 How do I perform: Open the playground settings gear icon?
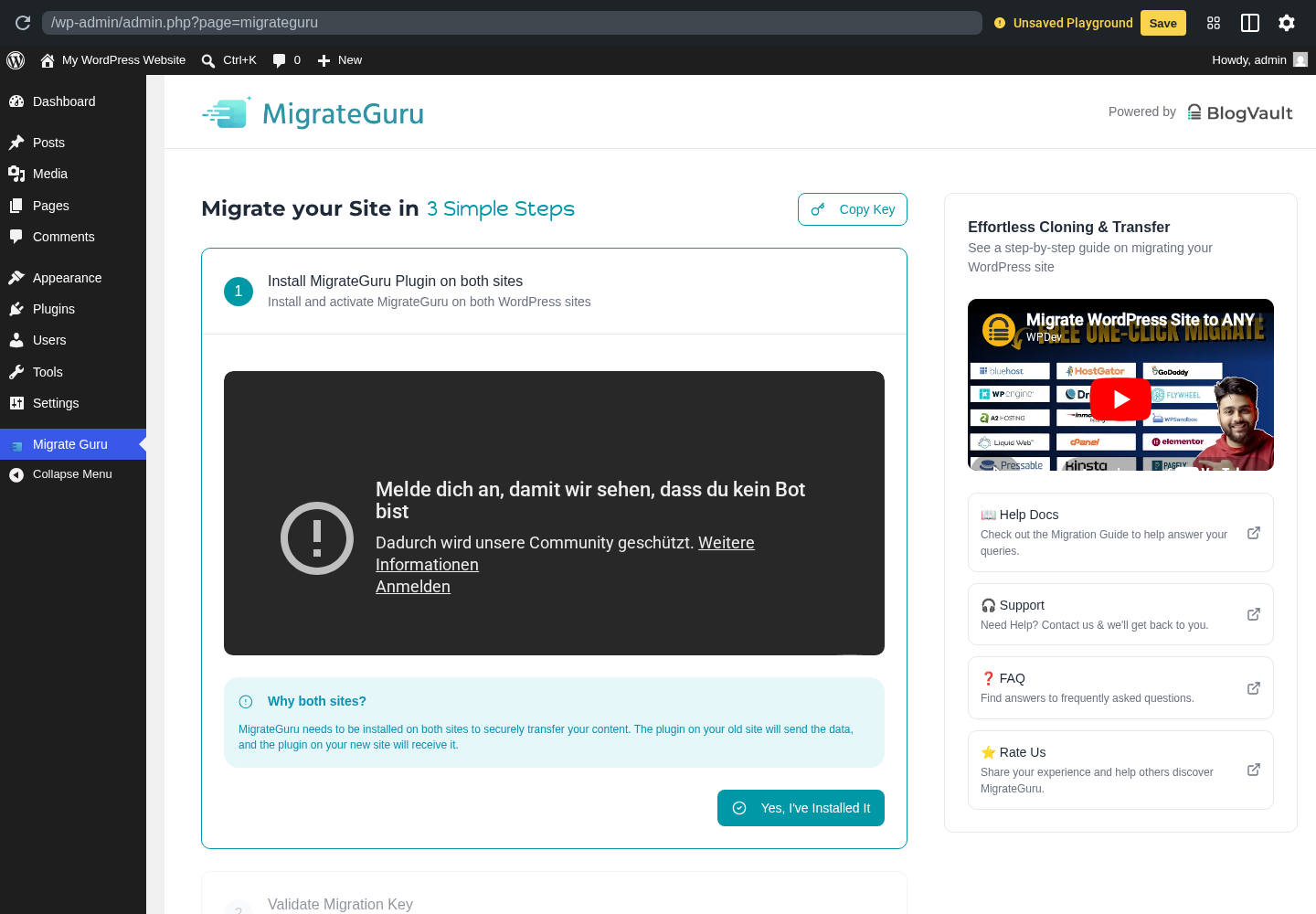[x=1287, y=23]
